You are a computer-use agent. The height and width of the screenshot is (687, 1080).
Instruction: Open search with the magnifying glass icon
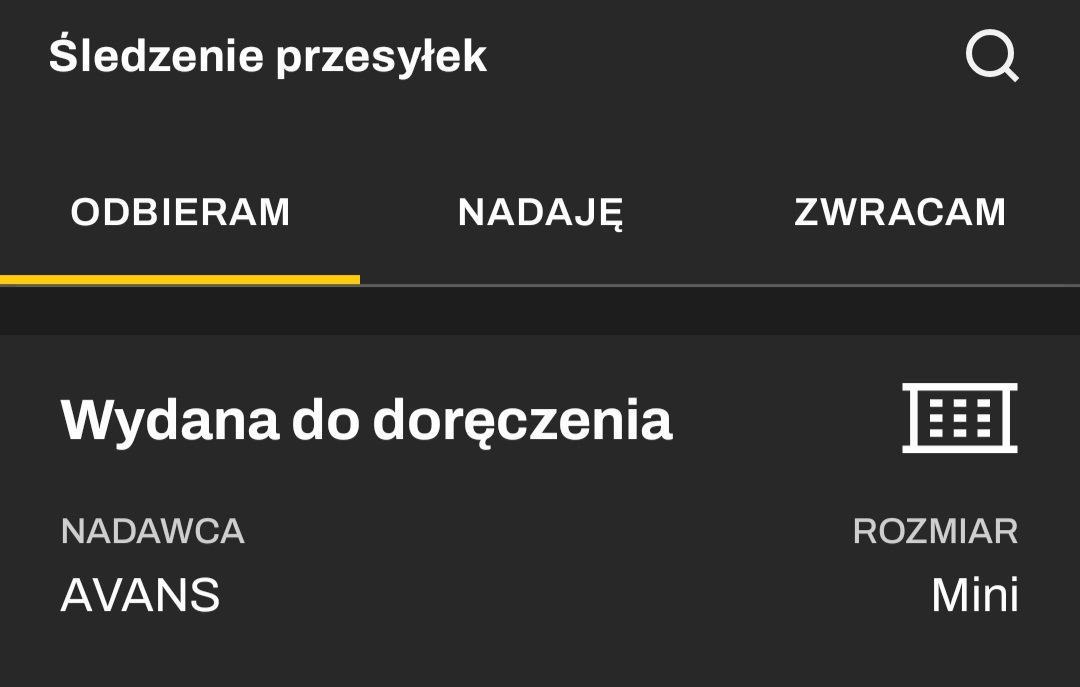(992, 55)
